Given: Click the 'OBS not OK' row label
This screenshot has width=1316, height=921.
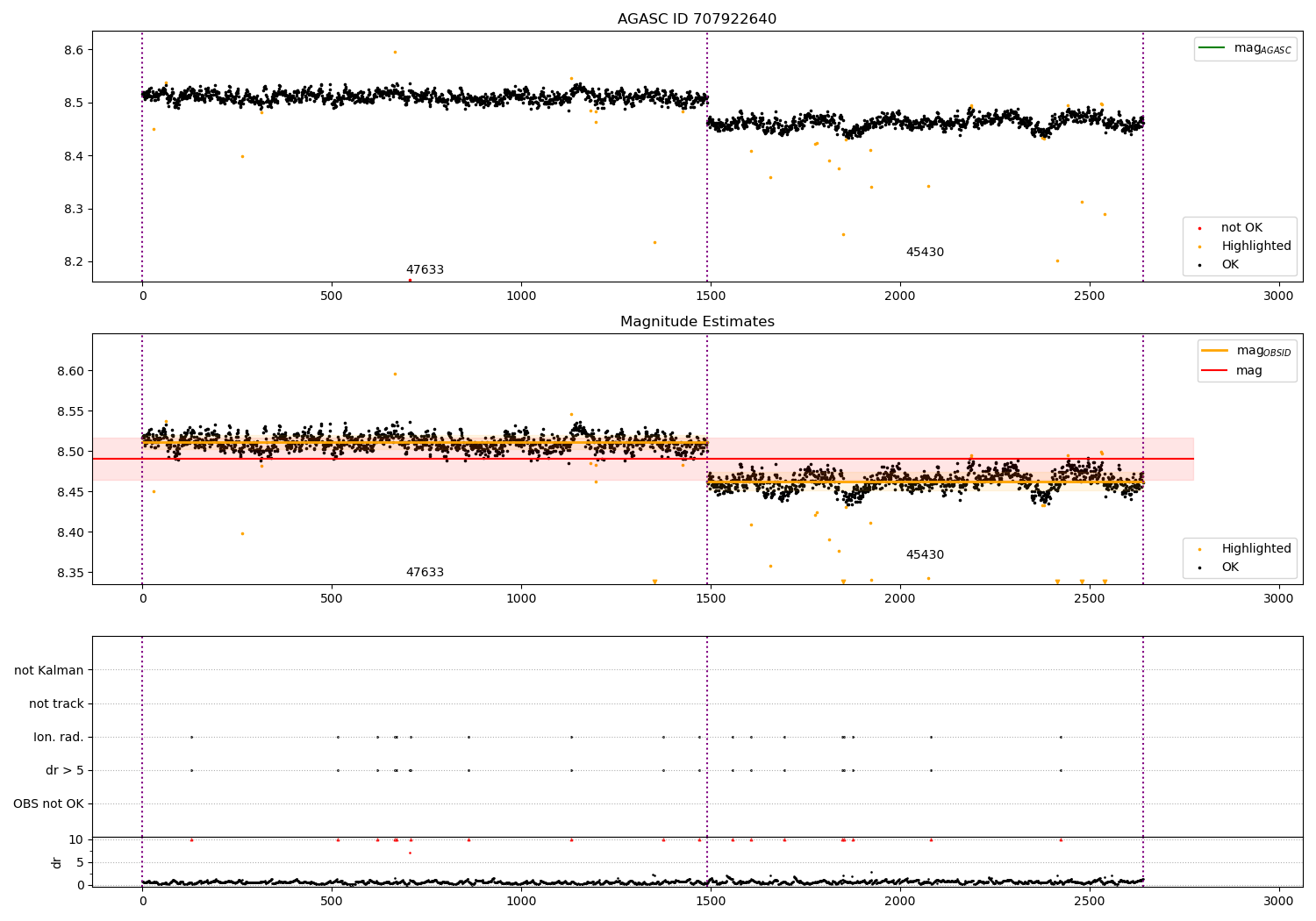Looking at the screenshot, I should [x=48, y=804].
